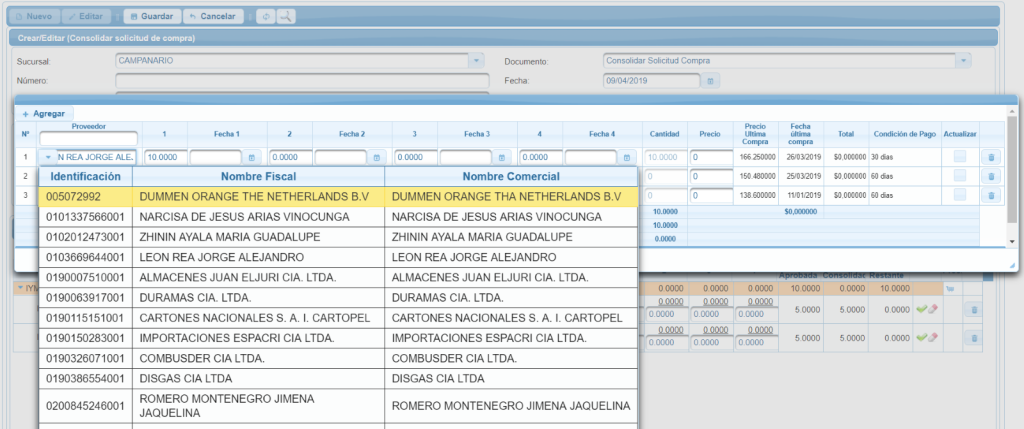Choose DURAMAS CIA. LTDA. from the list

point(338,298)
